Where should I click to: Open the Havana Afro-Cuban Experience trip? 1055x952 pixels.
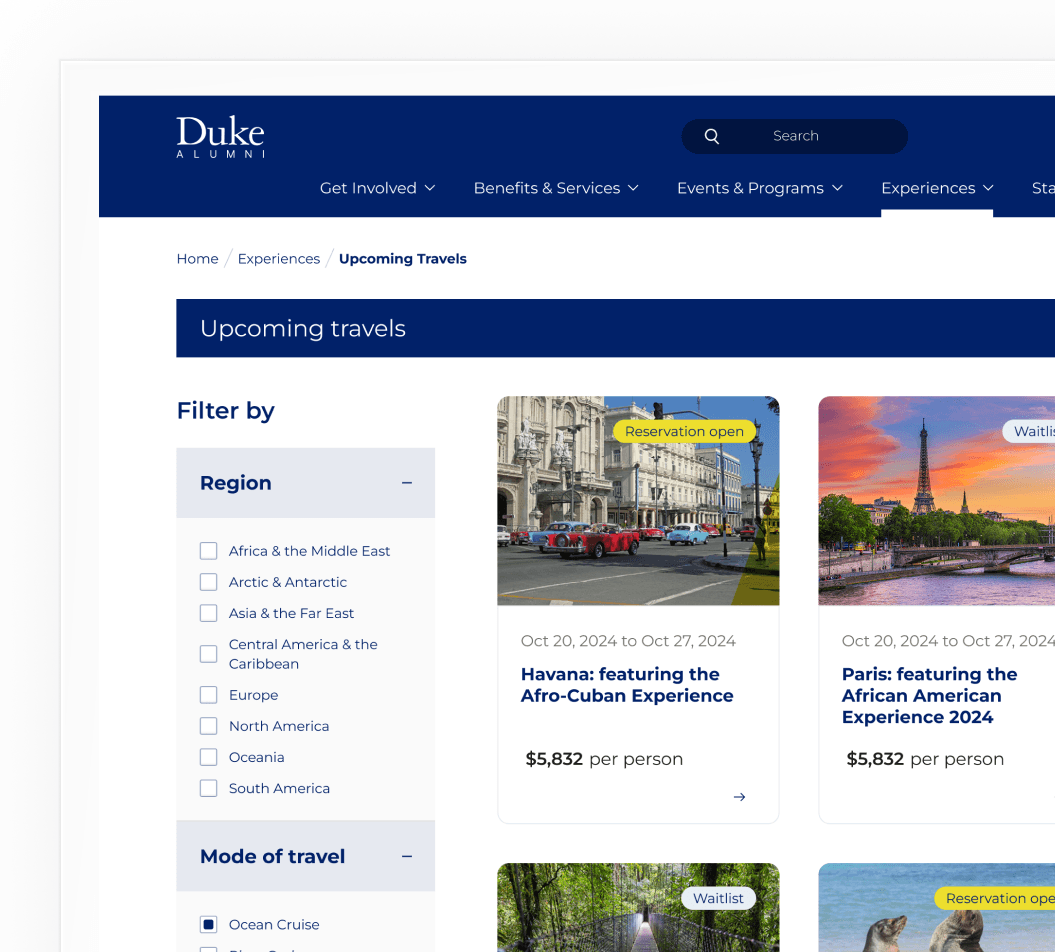[627, 685]
